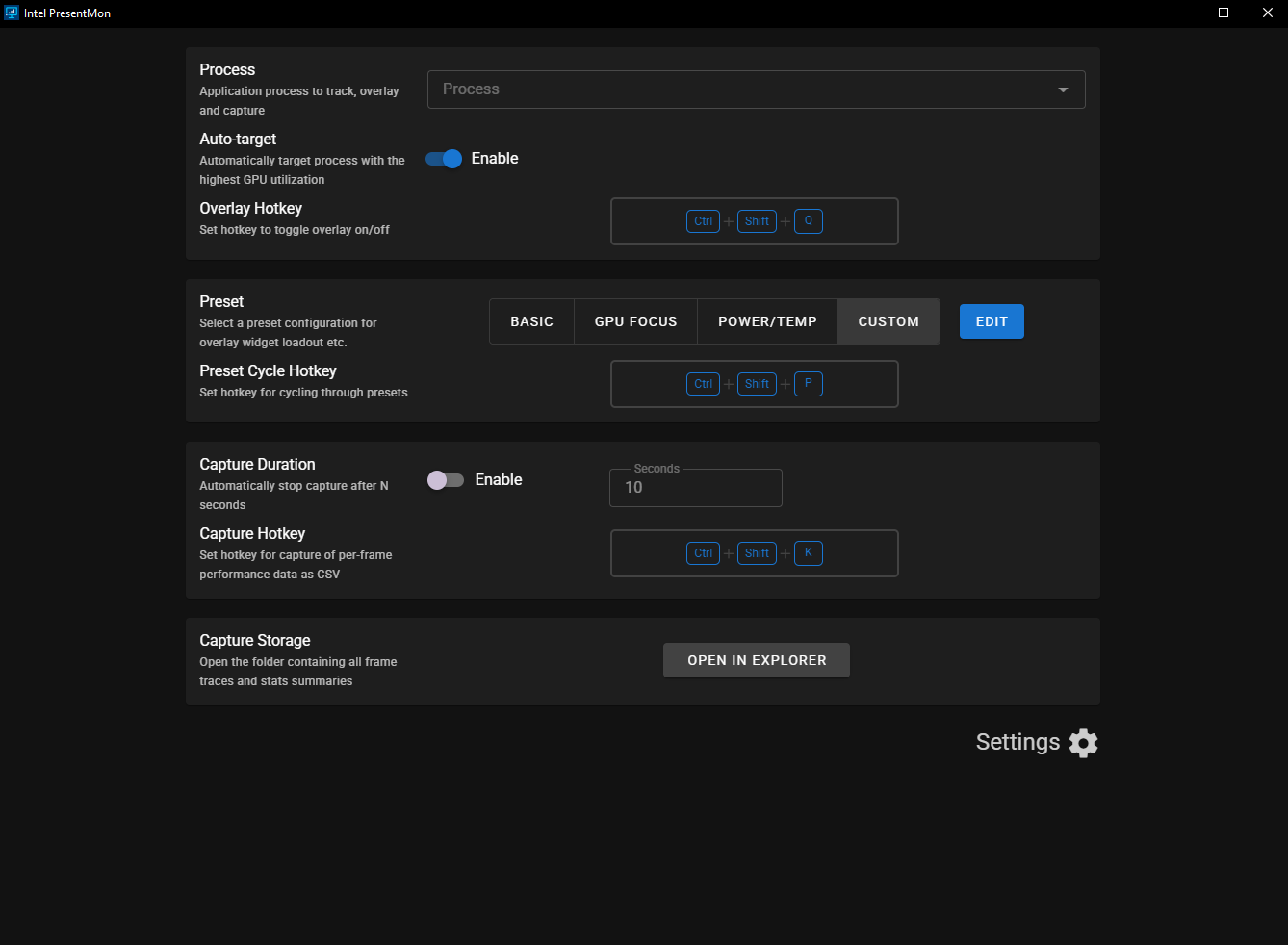Click the Process combo box placeholder text

(471, 89)
